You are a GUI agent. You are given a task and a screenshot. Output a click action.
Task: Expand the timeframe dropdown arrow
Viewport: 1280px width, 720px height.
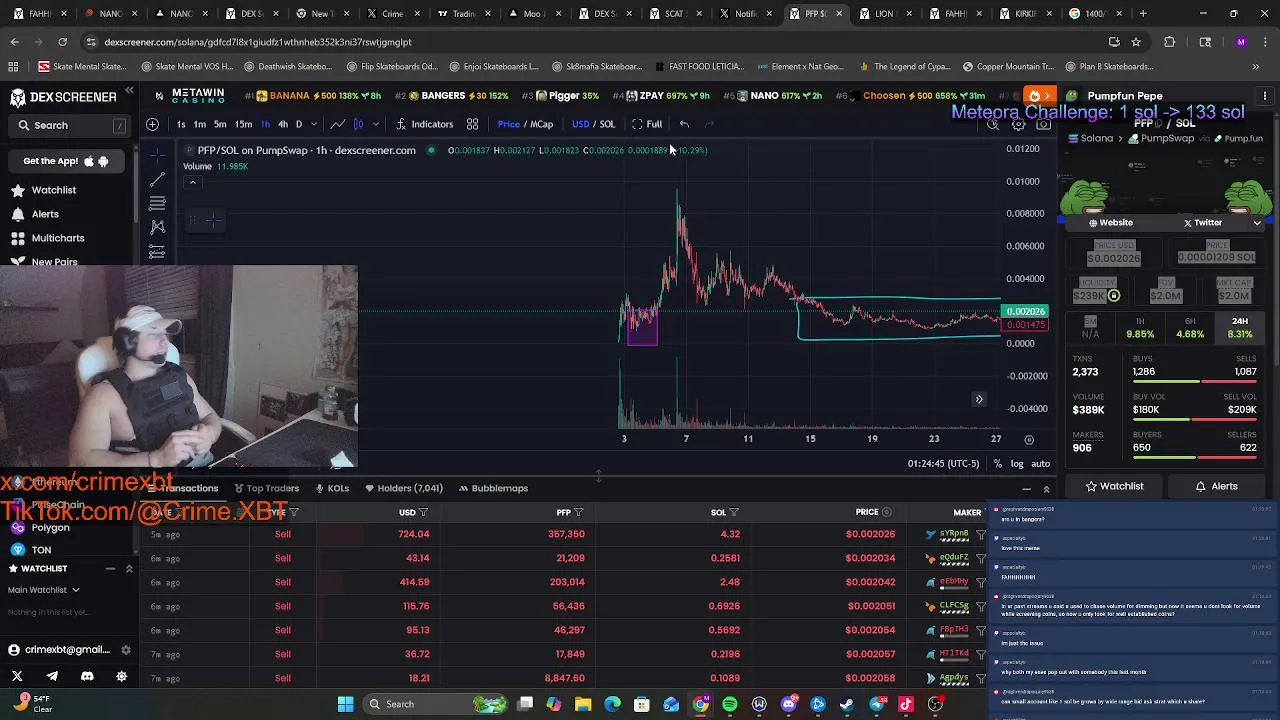pyautogui.click(x=313, y=124)
